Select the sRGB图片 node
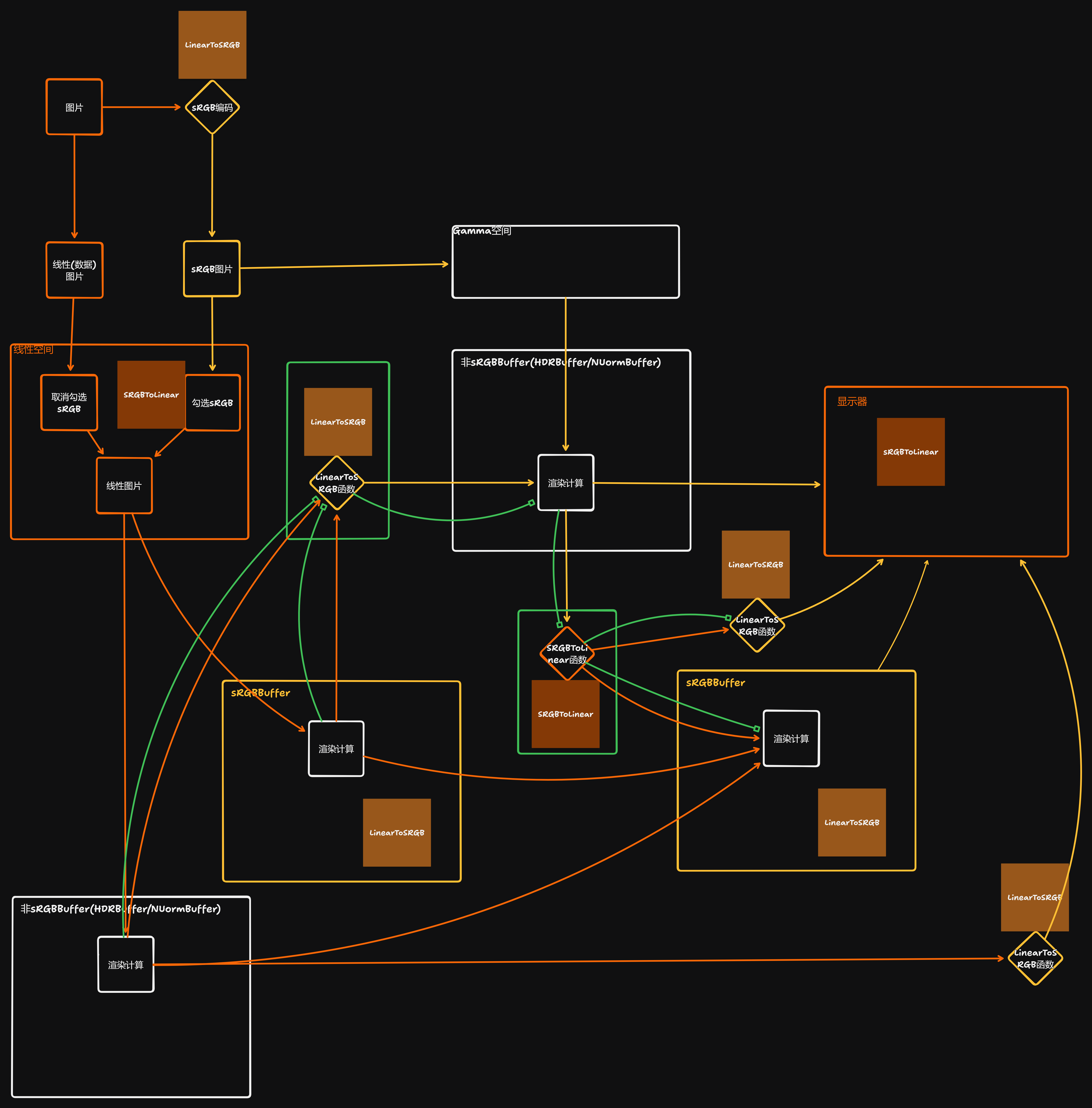This screenshot has height=1108, width=1092. 212,269
